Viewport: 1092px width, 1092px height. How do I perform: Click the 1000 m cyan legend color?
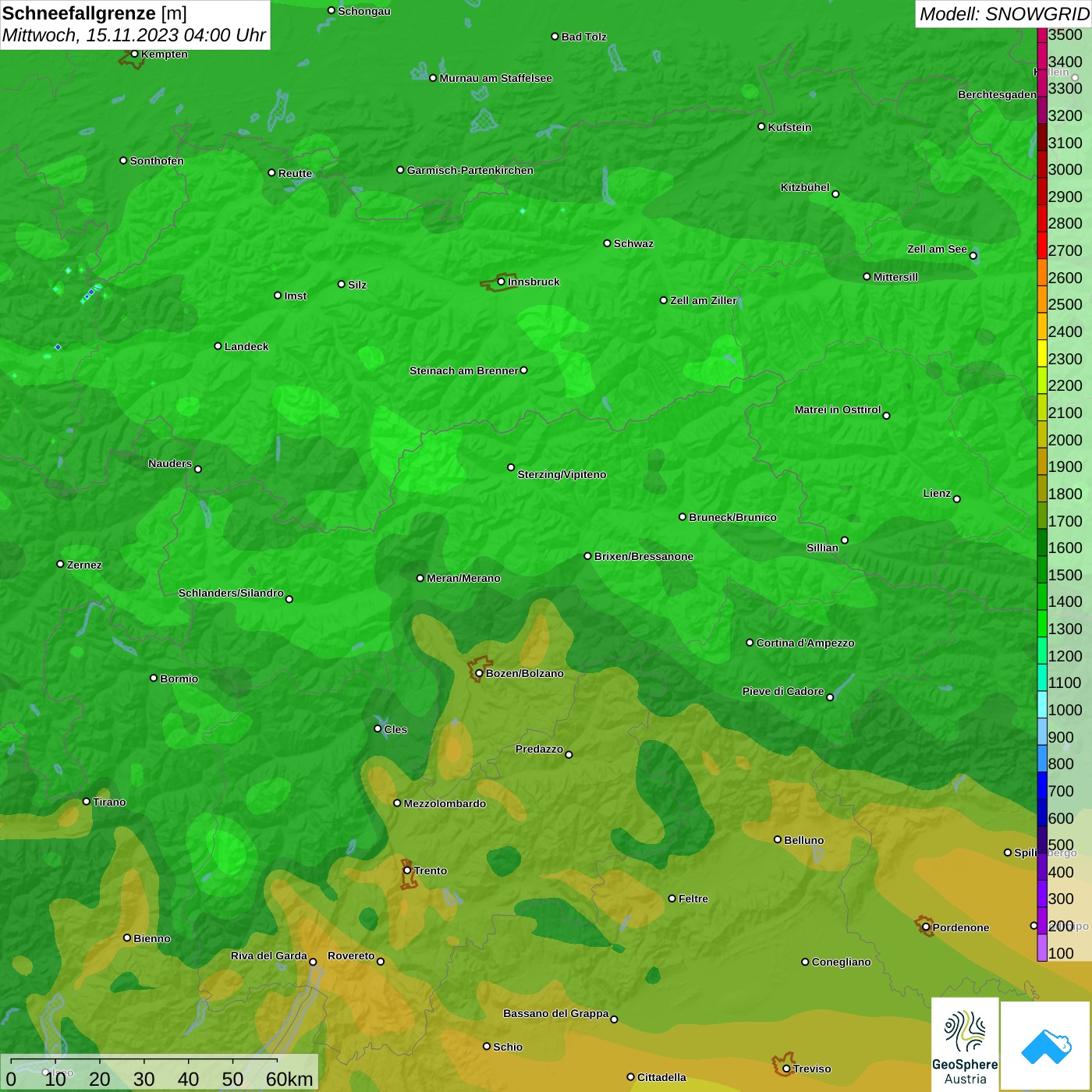point(1041,704)
